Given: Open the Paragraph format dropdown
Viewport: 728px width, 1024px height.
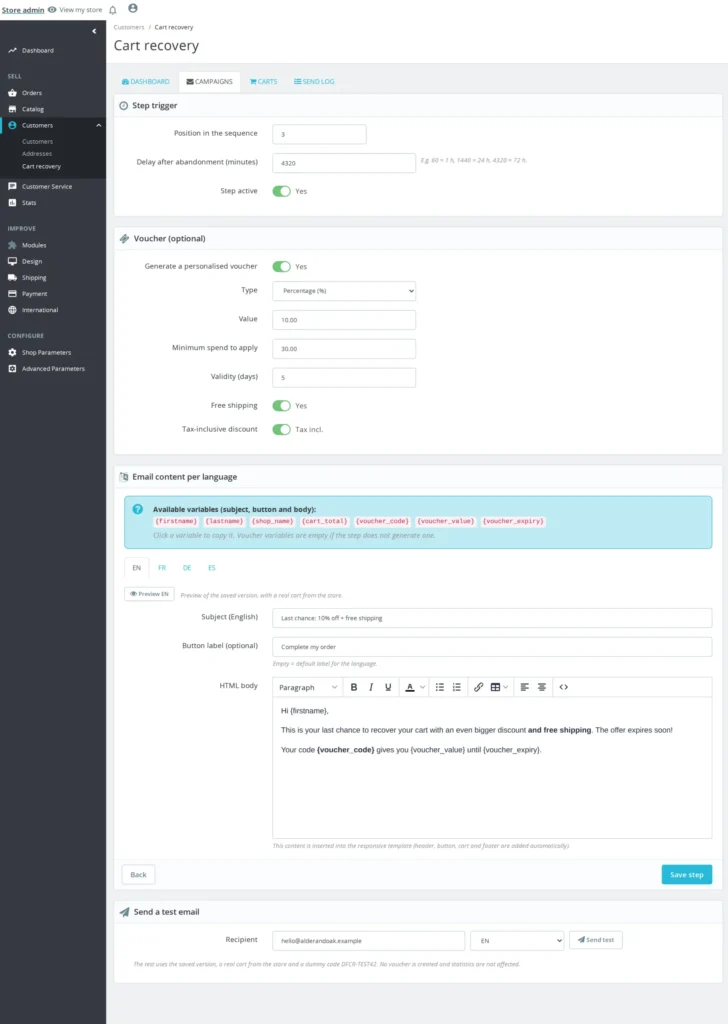Looking at the screenshot, I should pyautogui.click(x=308, y=687).
